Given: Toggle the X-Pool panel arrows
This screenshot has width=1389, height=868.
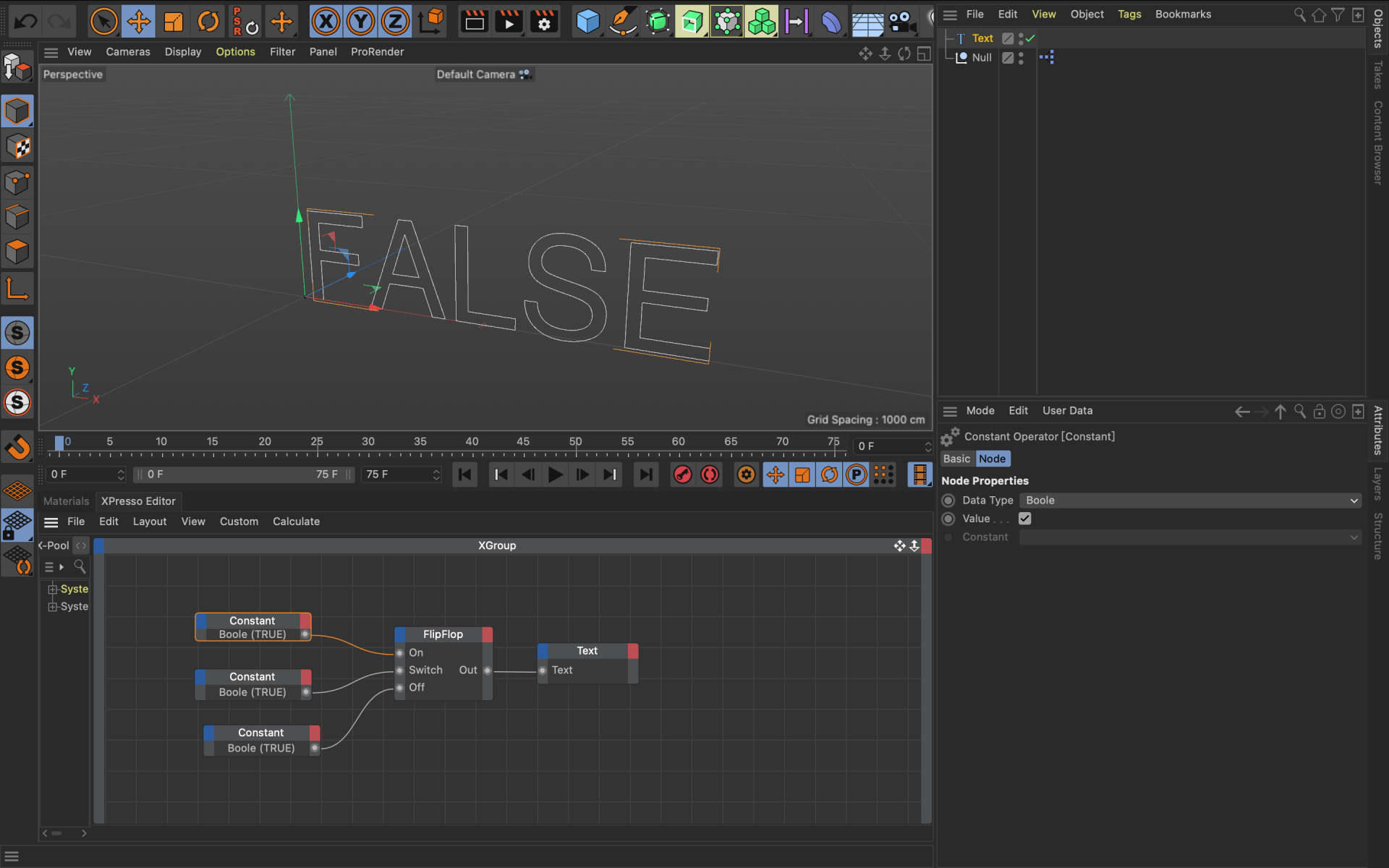Looking at the screenshot, I should click(x=81, y=545).
